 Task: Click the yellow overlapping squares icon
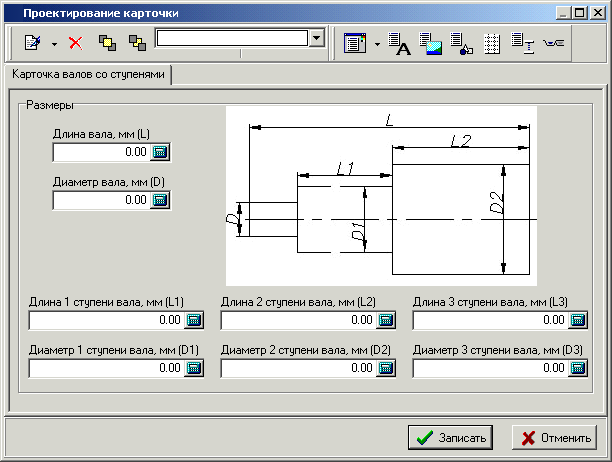pos(107,43)
